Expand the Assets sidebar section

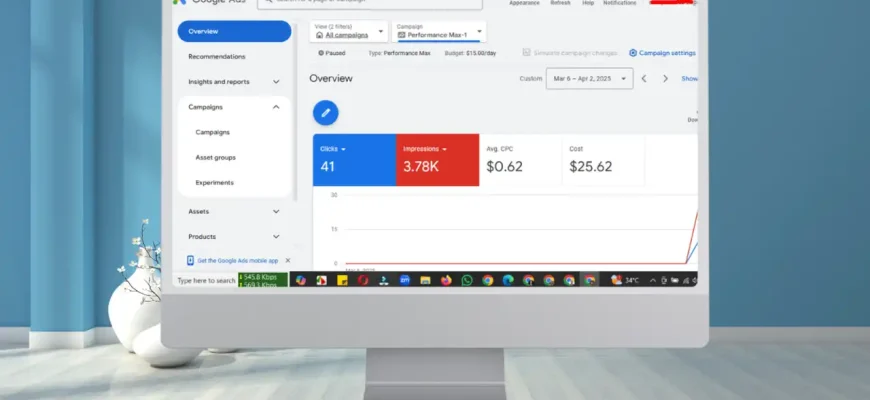276,211
